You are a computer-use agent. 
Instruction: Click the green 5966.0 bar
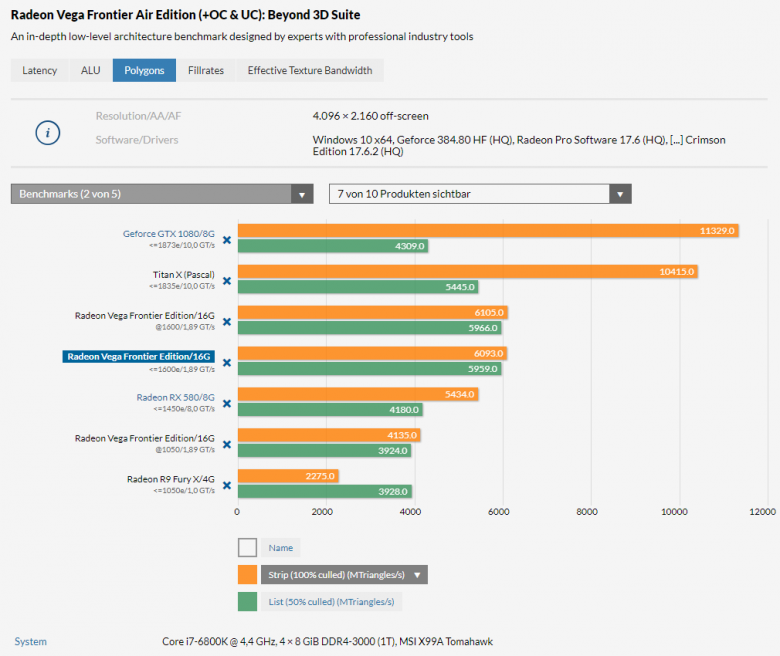pos(370,328)
